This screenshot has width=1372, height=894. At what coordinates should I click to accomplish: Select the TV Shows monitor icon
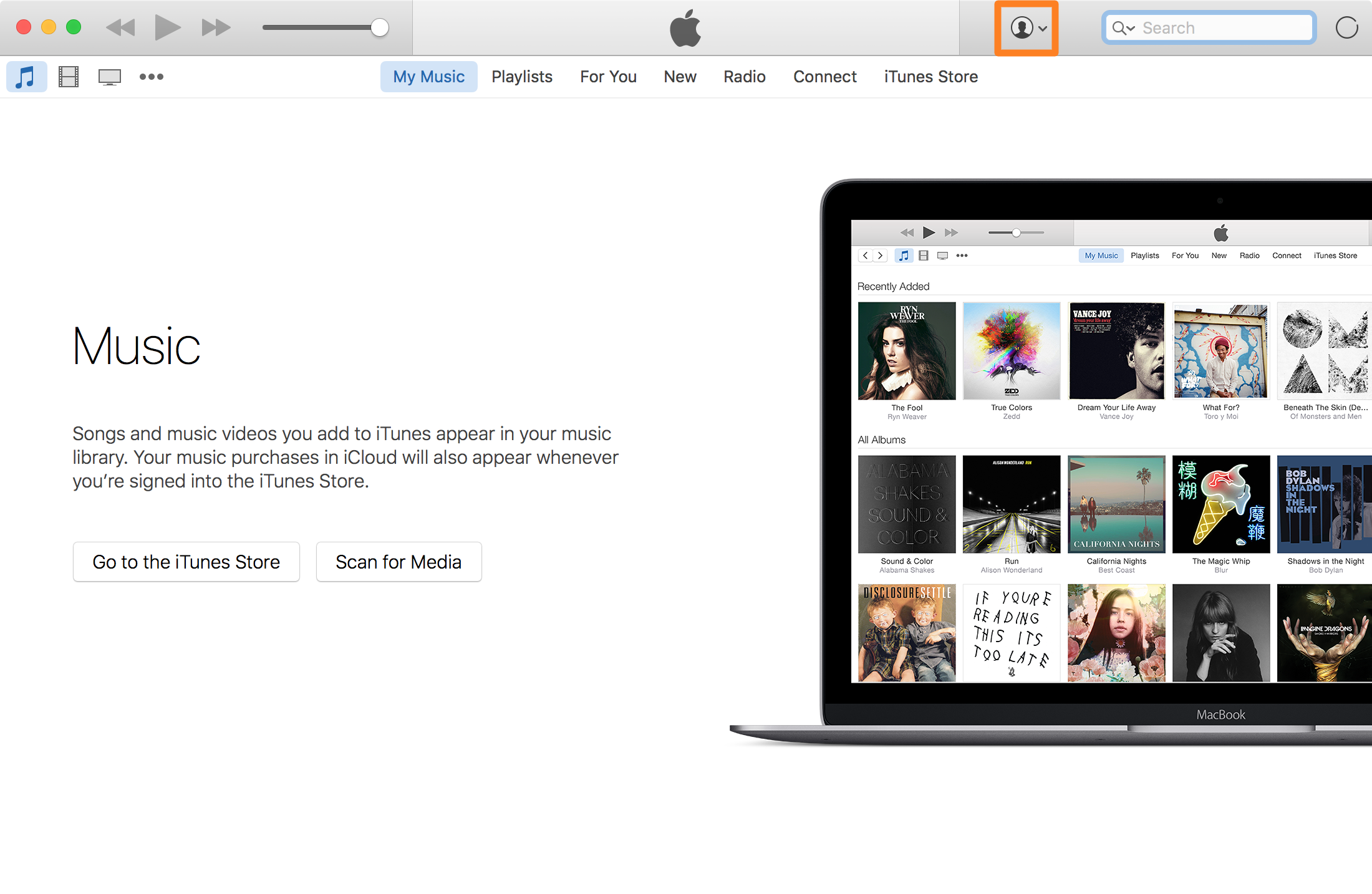pos(110,77)
